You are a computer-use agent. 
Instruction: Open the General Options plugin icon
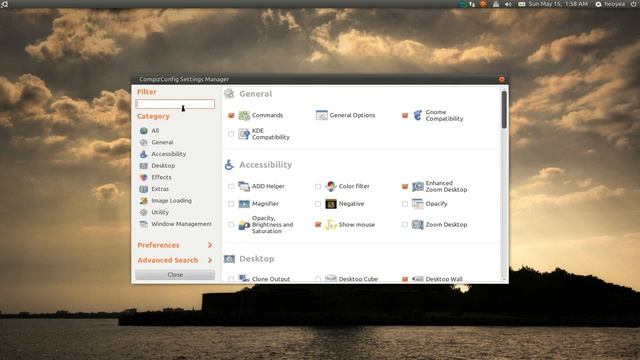[x=322, y=116]
